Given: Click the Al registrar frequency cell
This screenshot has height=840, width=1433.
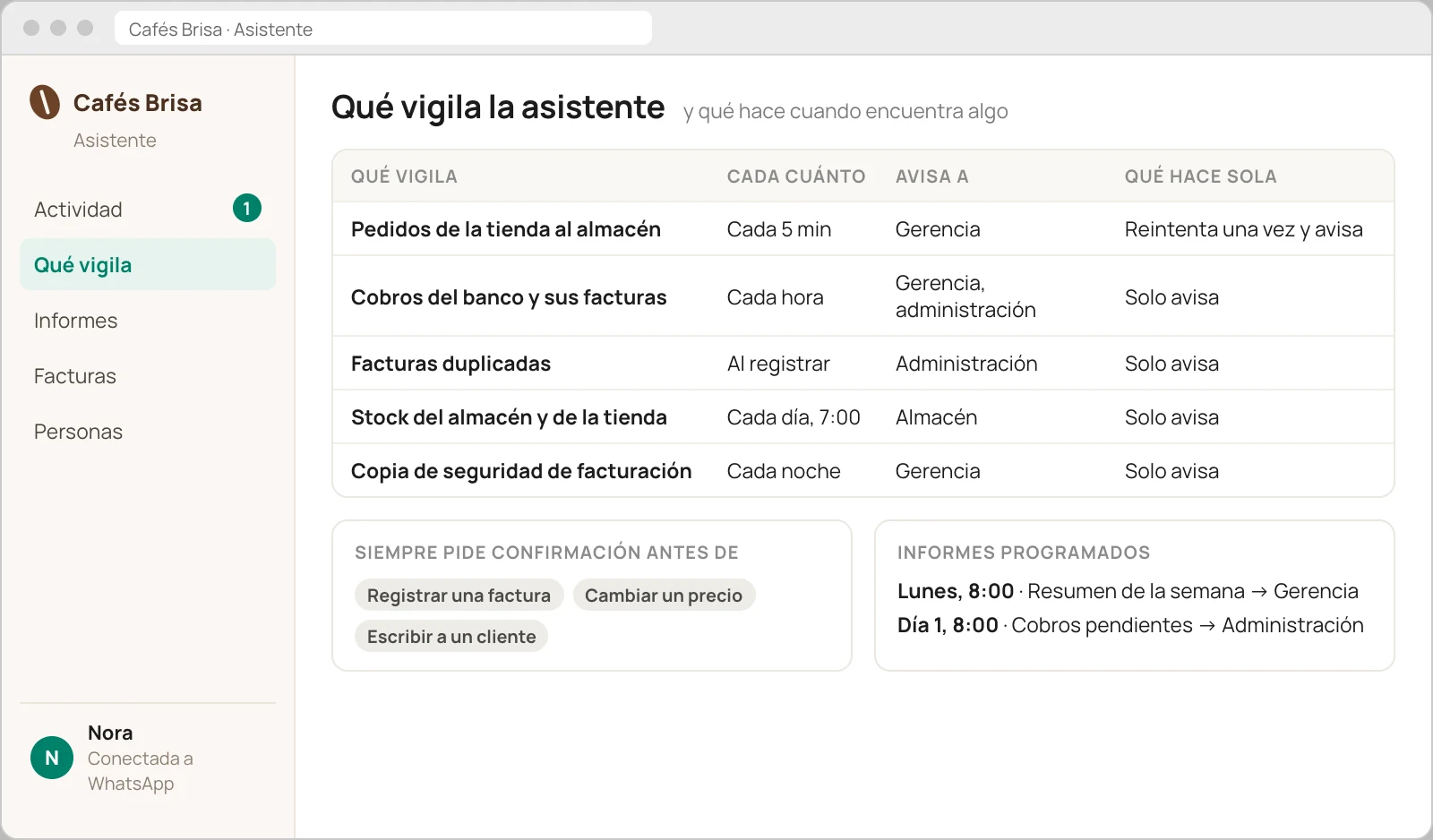Looking at the screenshot, I should (x=778, y=364).
